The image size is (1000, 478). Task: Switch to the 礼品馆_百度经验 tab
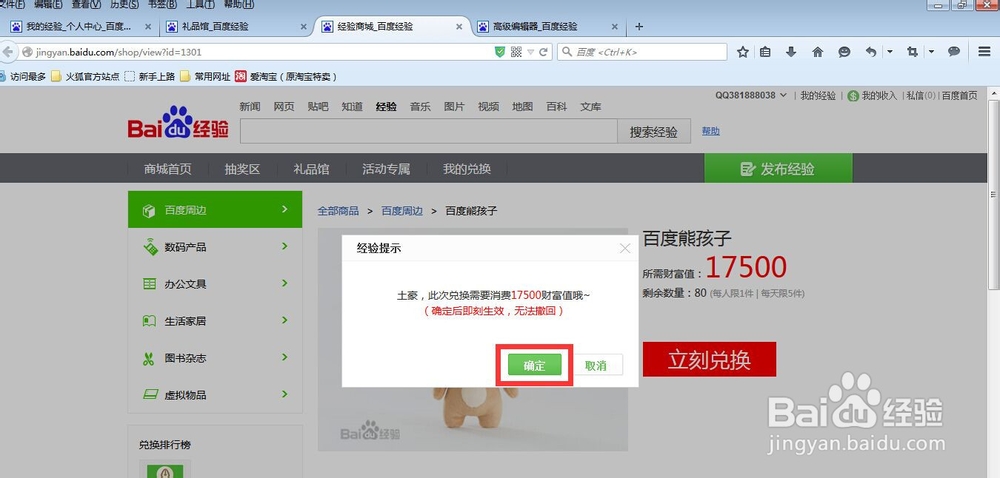point(236,27)
